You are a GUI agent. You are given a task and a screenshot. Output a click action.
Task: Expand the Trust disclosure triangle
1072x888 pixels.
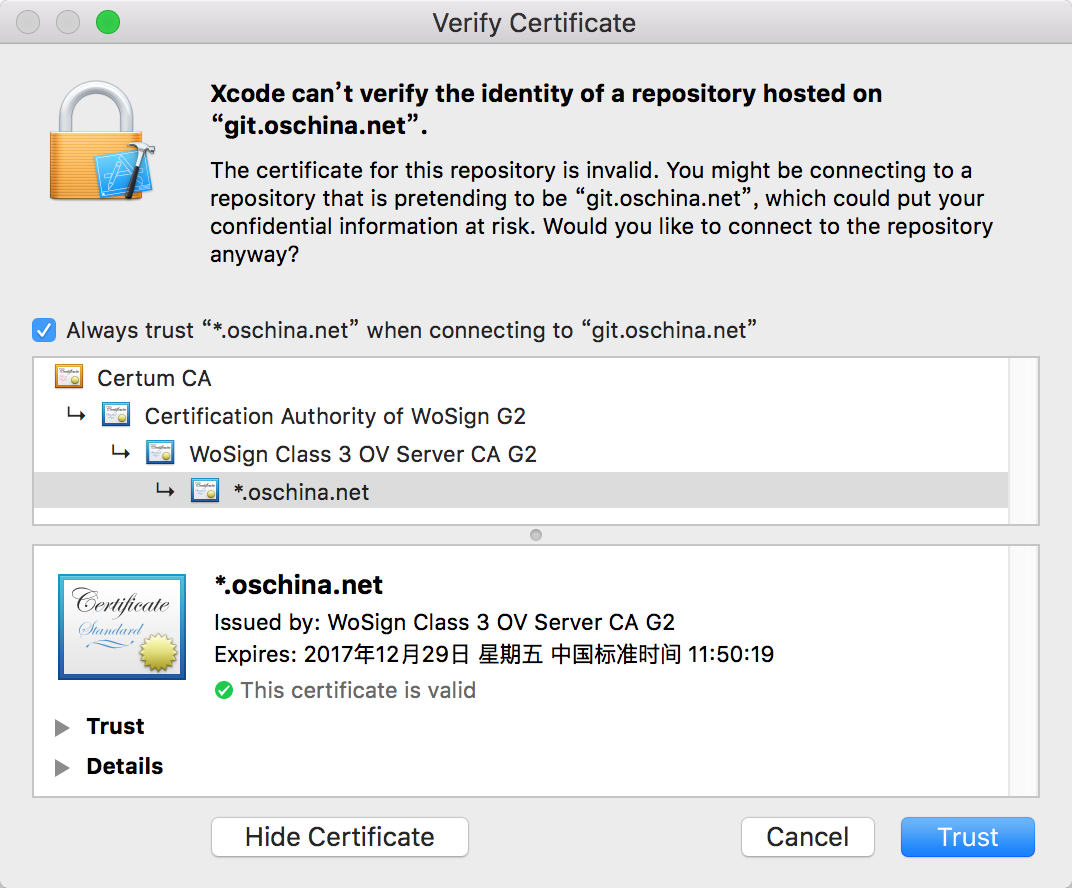(x=62, y=727)
